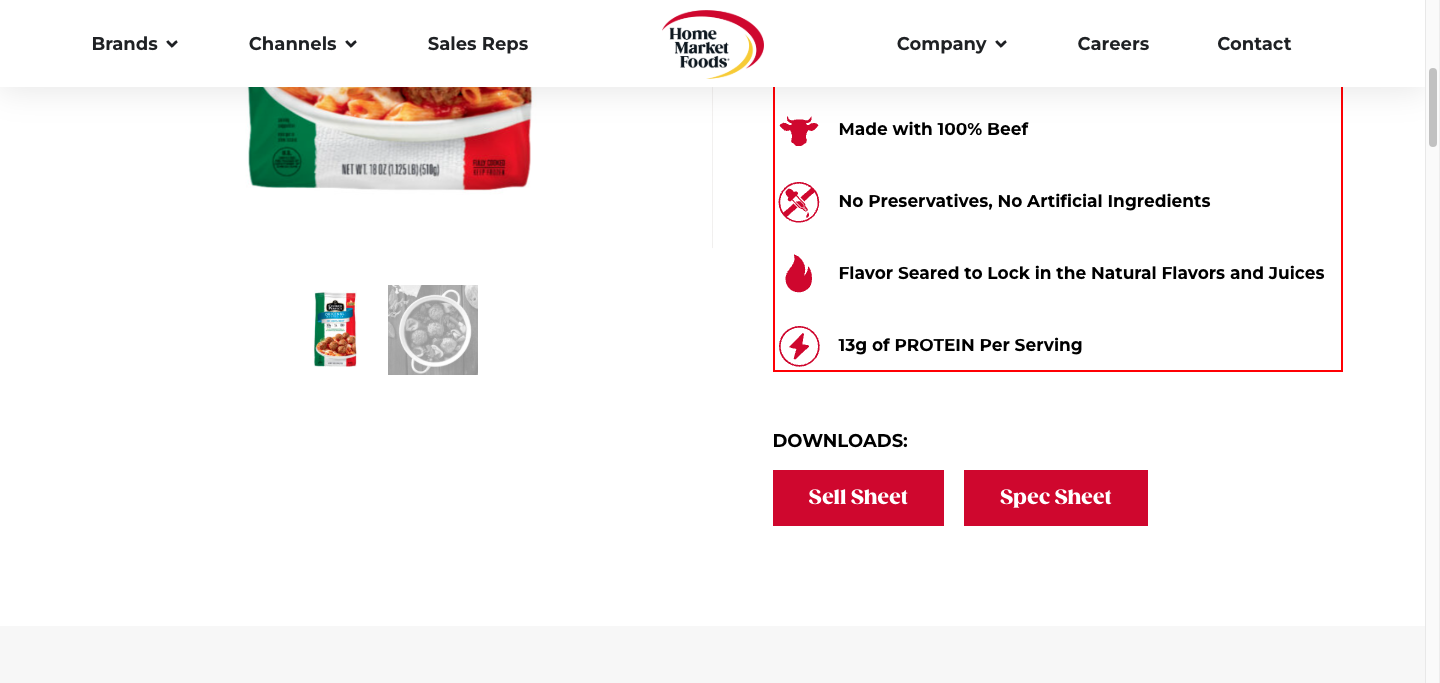This screenshot has height=683, width=1440.
Task: Click the Home Market Foods logo
Action: pos(712,44)
